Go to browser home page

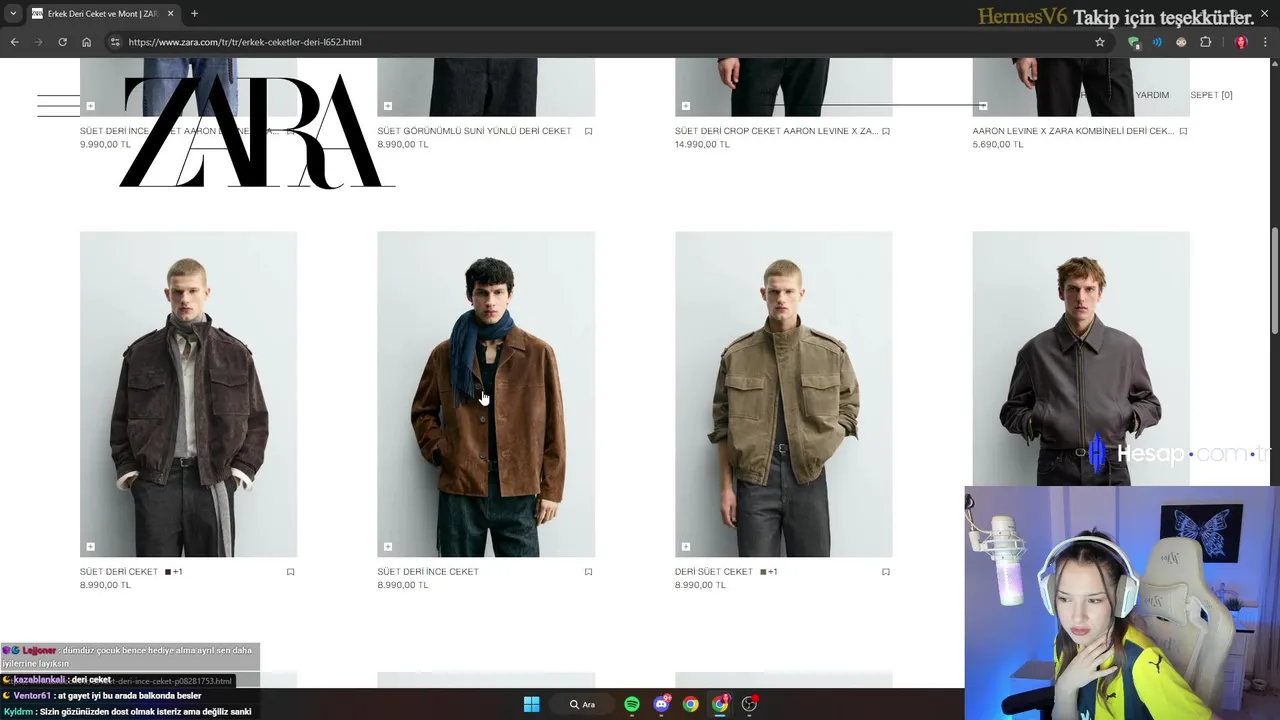click(x=87, y=42)
